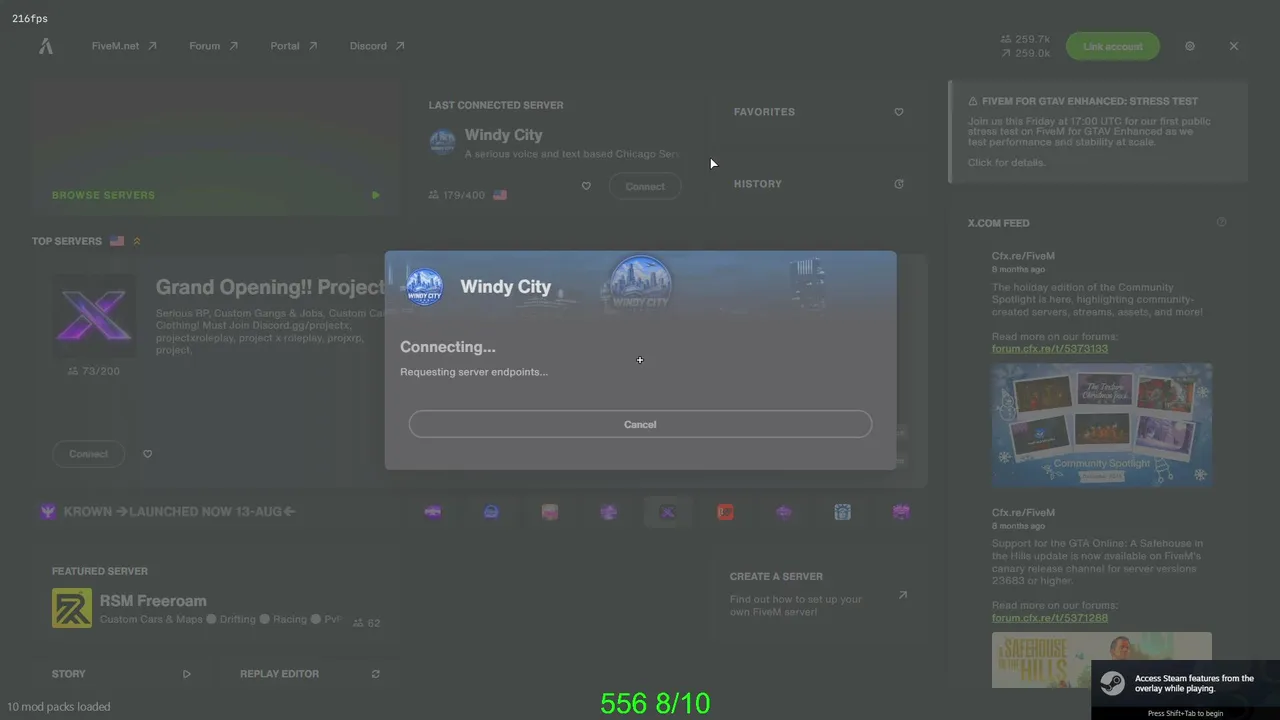
Task: Connect to the Grand Opening Project X server
Action: point(89,454)
